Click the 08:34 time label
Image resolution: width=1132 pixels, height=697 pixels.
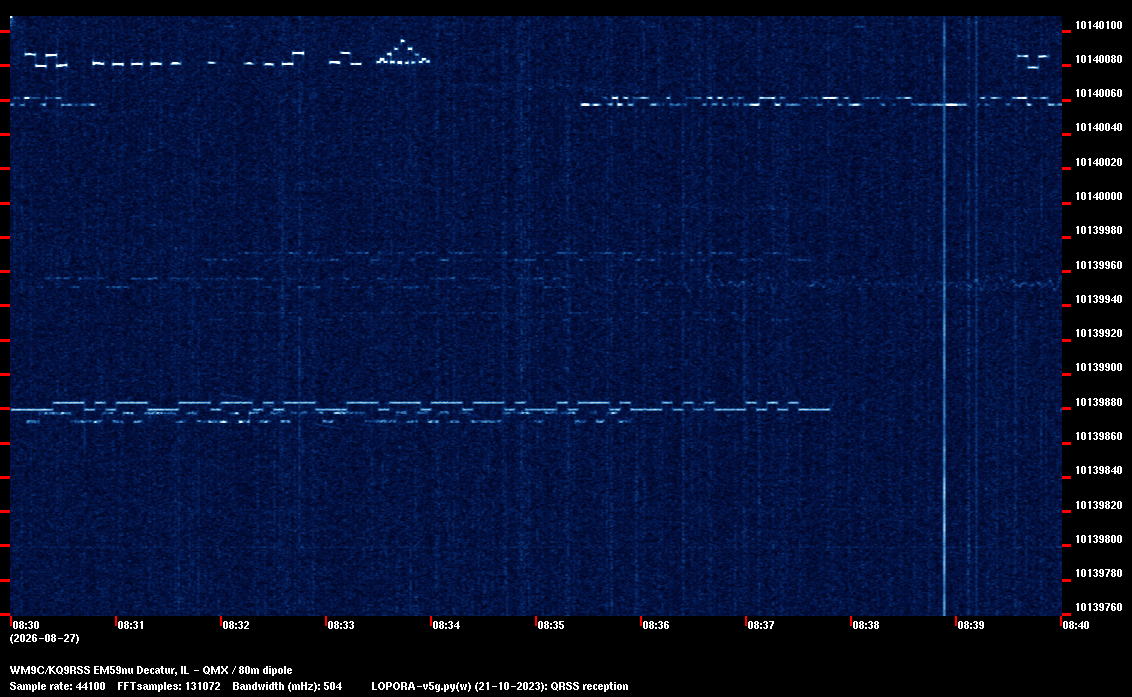pos(446,625)
